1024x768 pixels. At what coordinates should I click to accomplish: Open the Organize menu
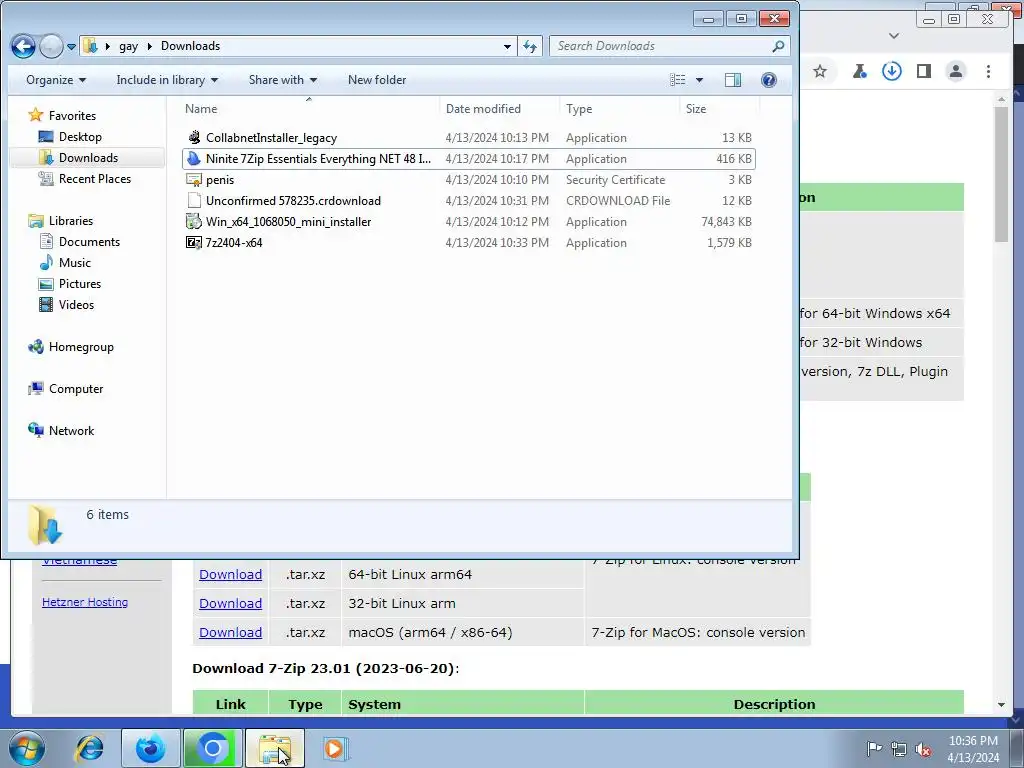pos(56,80)
